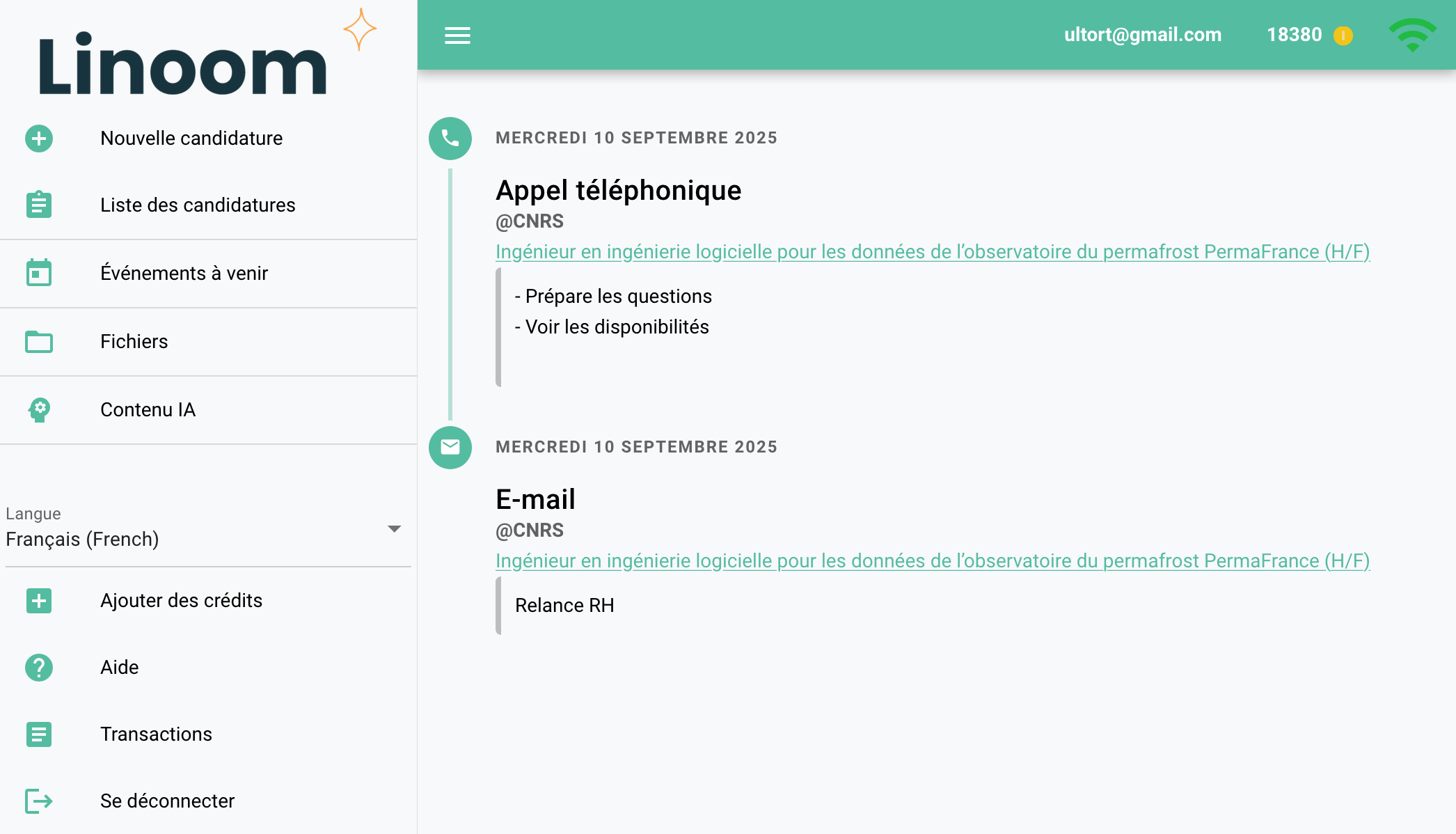Image resolution: width=1456 pixels, height=834 pixels.
Task: Click Se déconnecter to log out
Action: click(x=167, y=801)
